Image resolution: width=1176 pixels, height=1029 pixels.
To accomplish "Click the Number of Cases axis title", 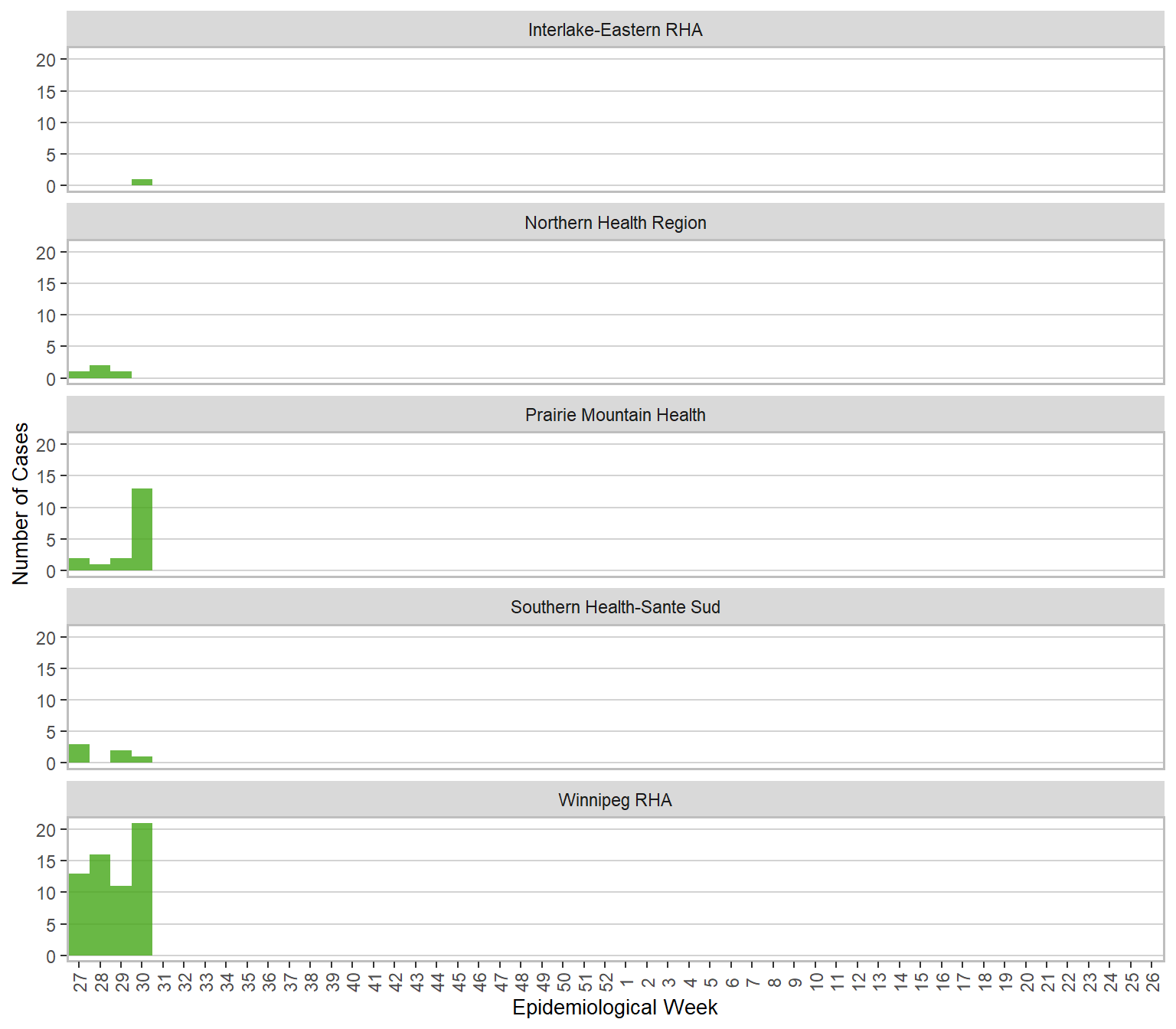I will [x=21, y=504].
